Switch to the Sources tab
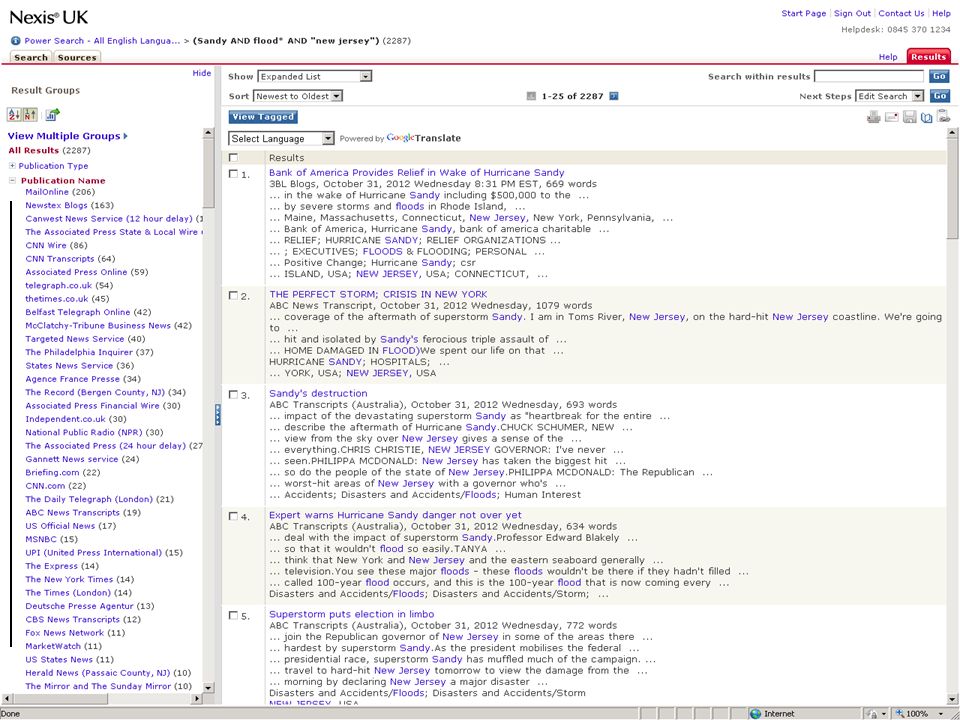960x720 pixels. coord(77,58)
